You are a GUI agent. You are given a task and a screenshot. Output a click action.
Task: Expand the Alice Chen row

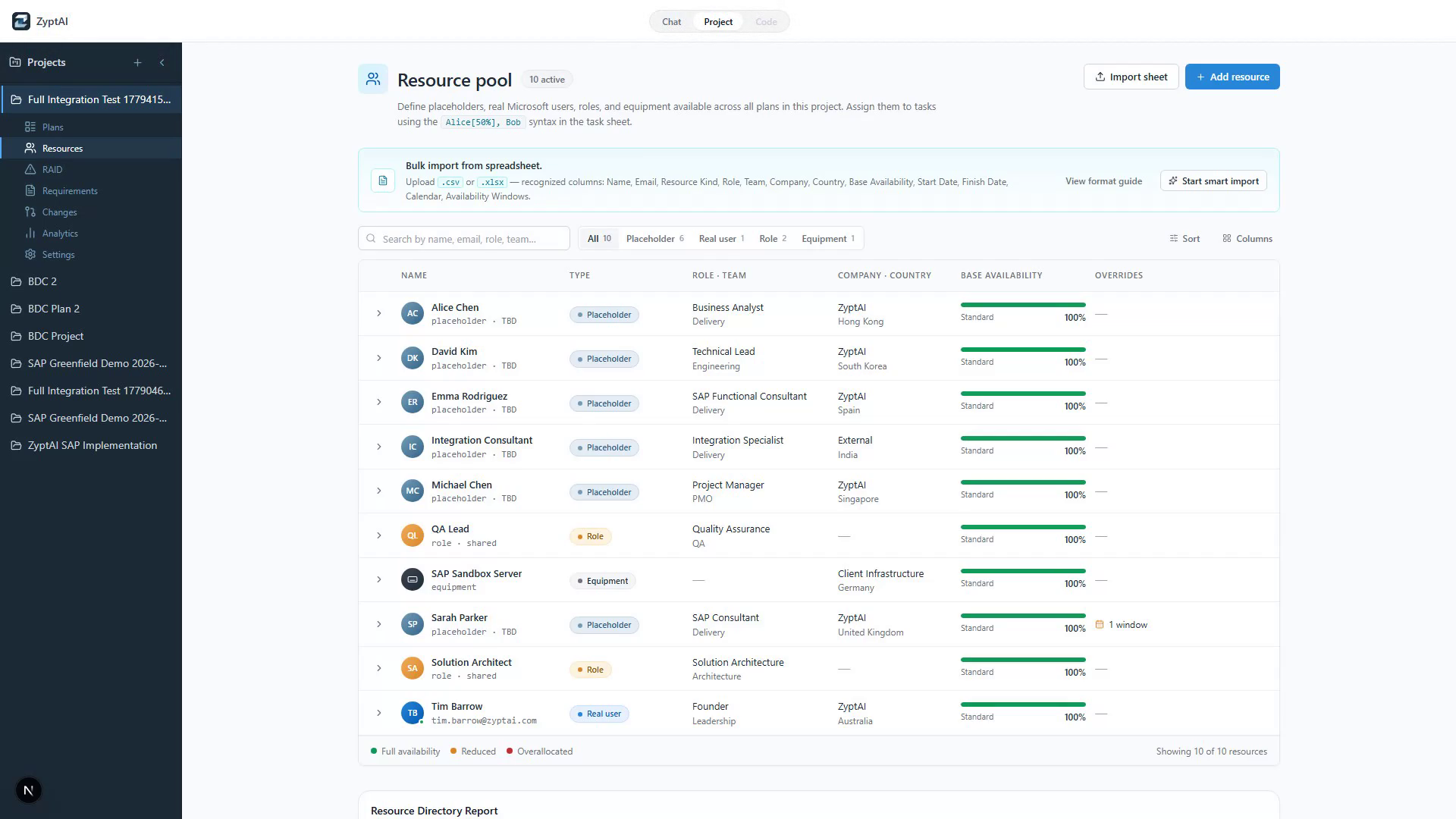pos(379,313)
